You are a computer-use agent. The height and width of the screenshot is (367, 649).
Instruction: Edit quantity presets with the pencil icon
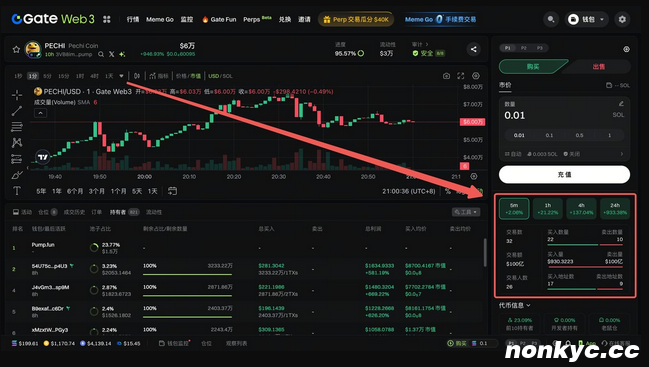point(621,103)
